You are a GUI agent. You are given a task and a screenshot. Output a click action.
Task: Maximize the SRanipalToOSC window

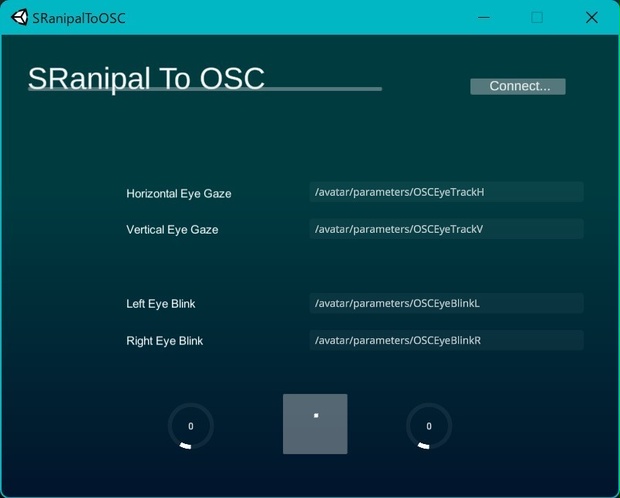point(537,17)
